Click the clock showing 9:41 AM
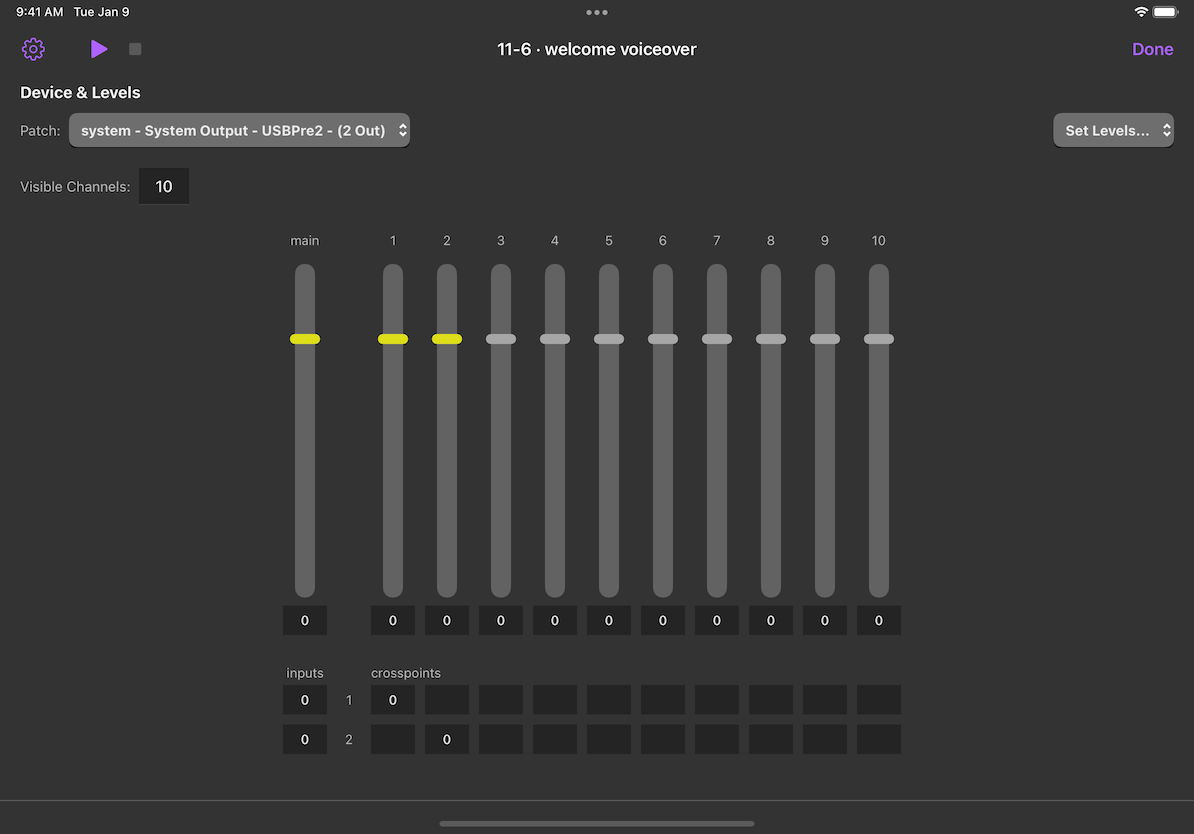The width and height of the screenshot is (1194, 834). [40, 11]
